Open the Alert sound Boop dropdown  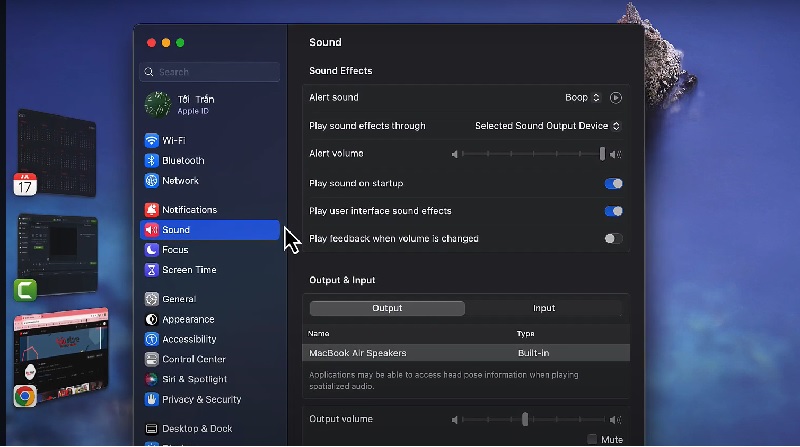click(x=582, y=98)
